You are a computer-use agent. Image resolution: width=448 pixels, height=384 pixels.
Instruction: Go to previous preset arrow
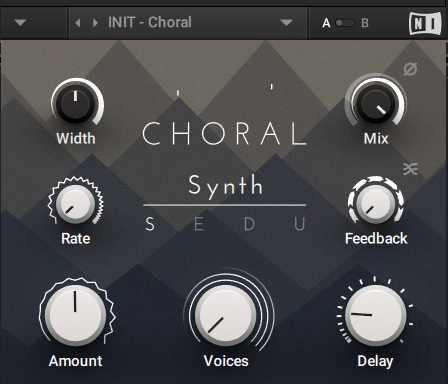78,23
